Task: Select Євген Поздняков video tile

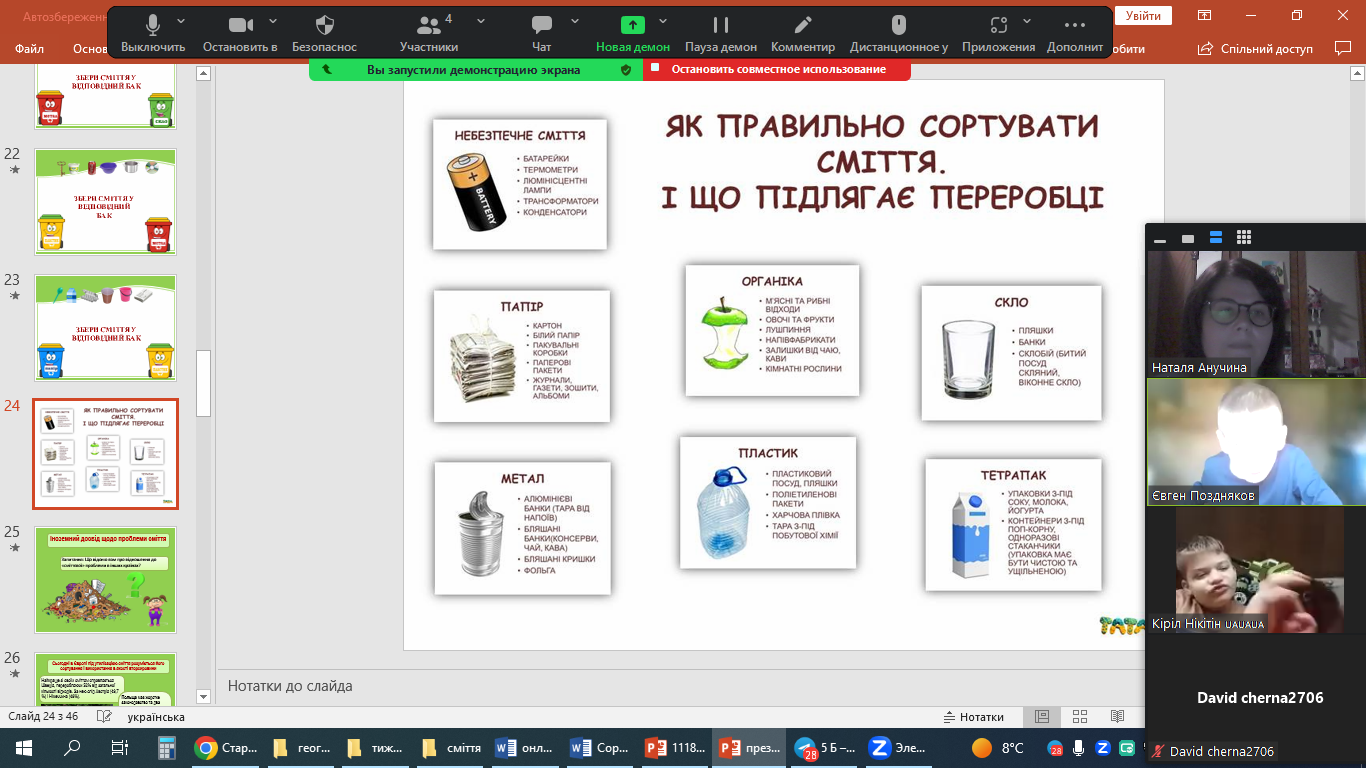Action: tap(1256, 441)
